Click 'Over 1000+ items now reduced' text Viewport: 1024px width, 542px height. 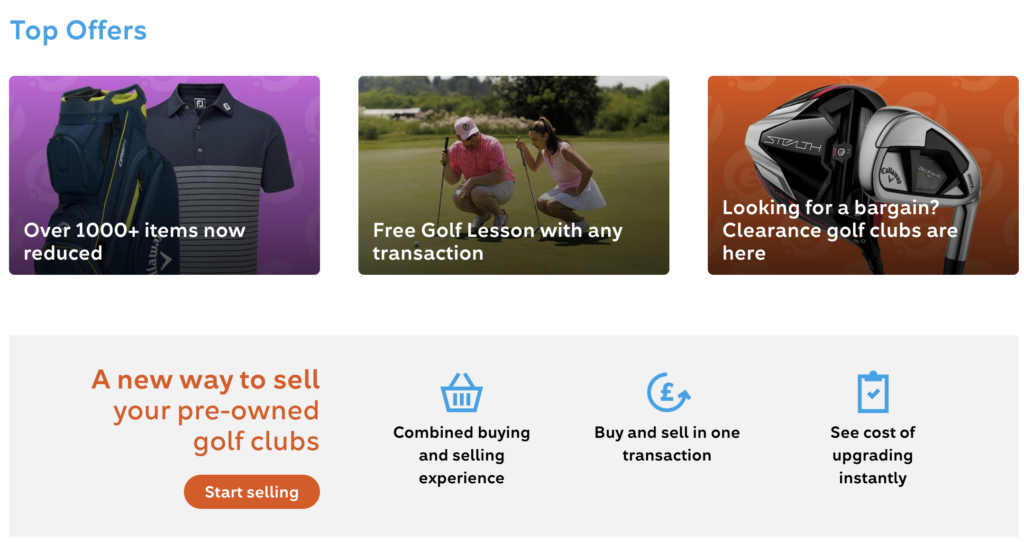point(134,241)
